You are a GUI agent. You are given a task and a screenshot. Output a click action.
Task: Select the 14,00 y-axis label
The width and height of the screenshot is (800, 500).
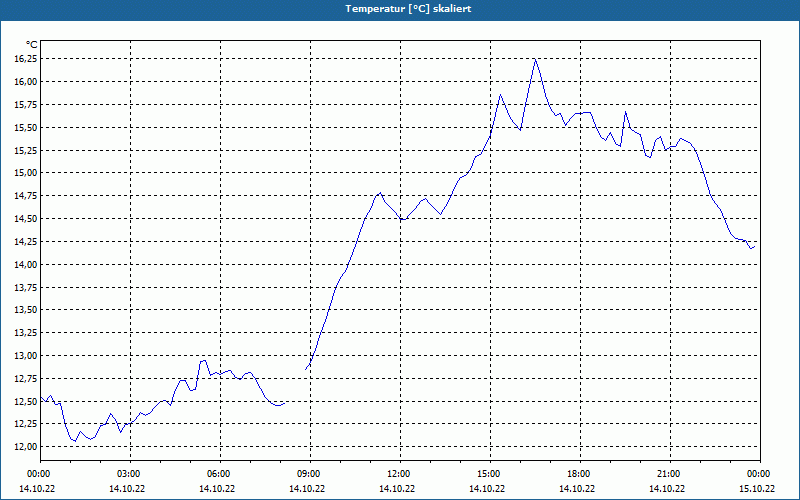coord(26,264)
